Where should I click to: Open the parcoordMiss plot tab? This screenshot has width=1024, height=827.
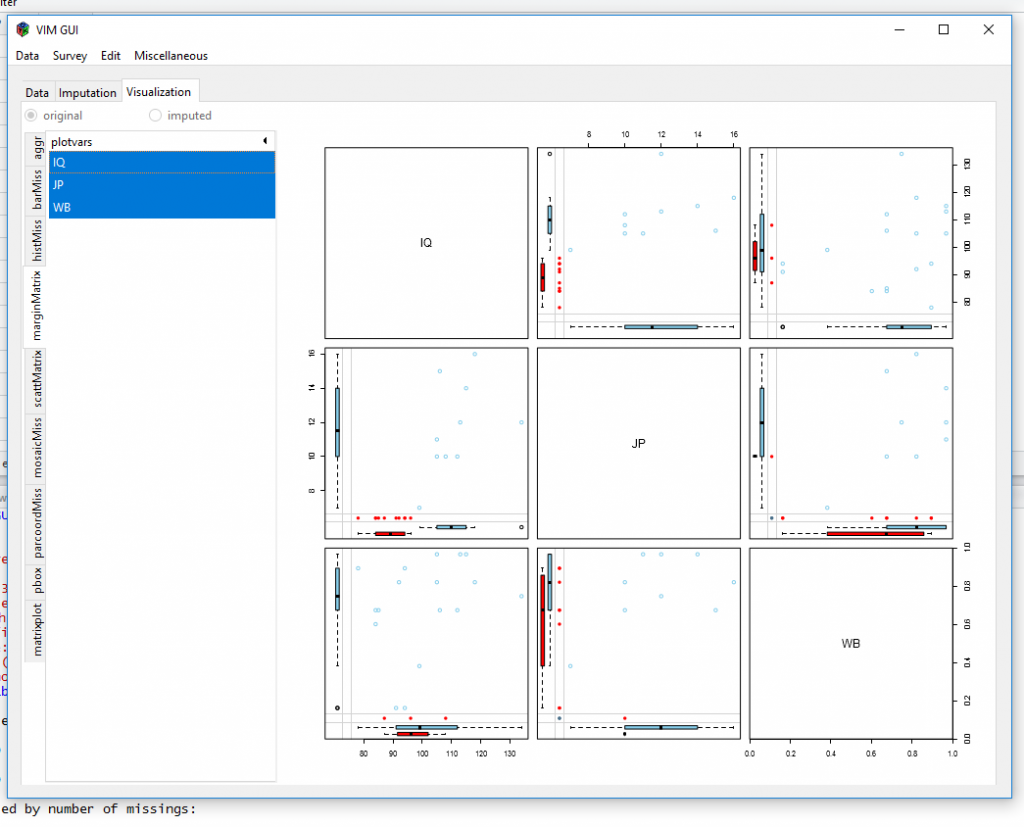click(36, 520)
